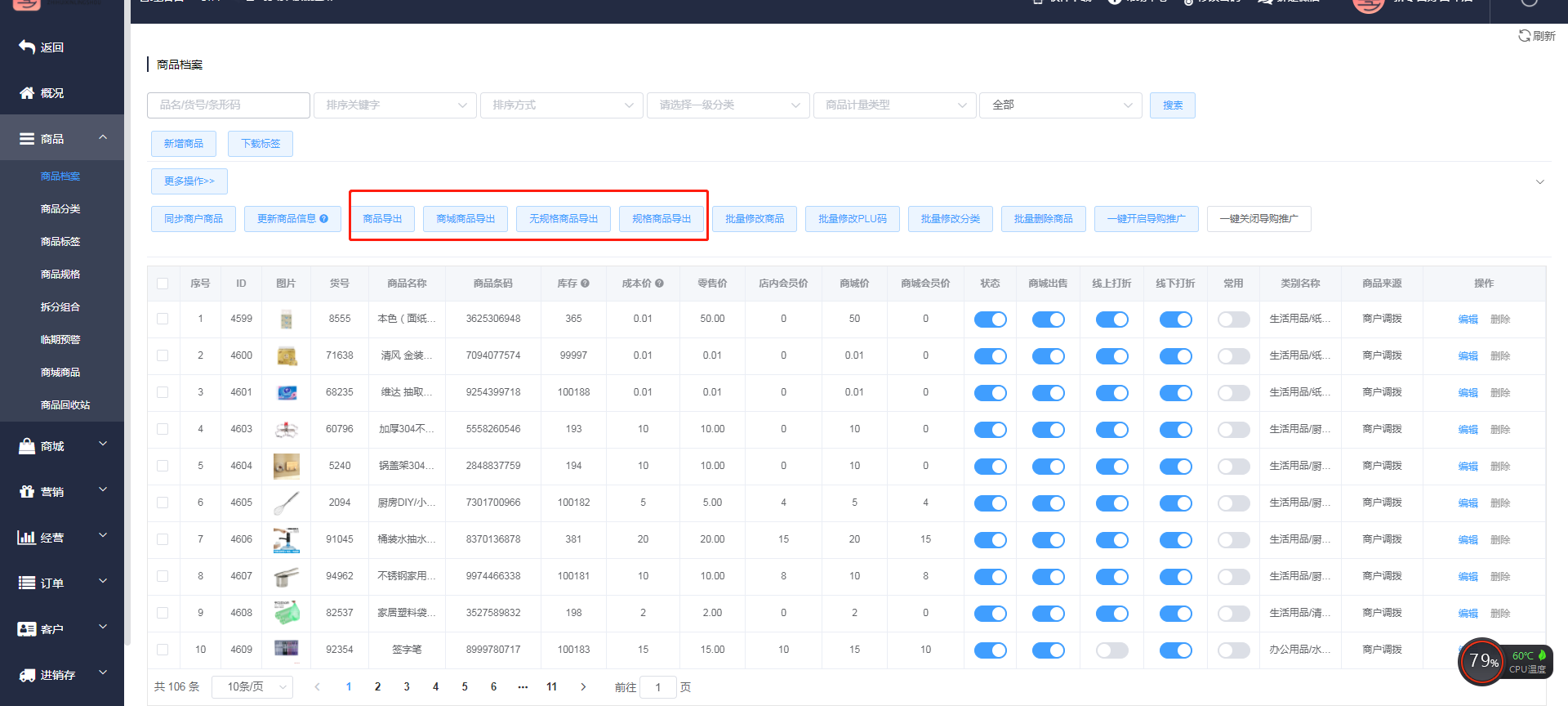This screenshot has height=706, width=1568.
Task: Click the 新增商品 button
Action: [184, 144]
